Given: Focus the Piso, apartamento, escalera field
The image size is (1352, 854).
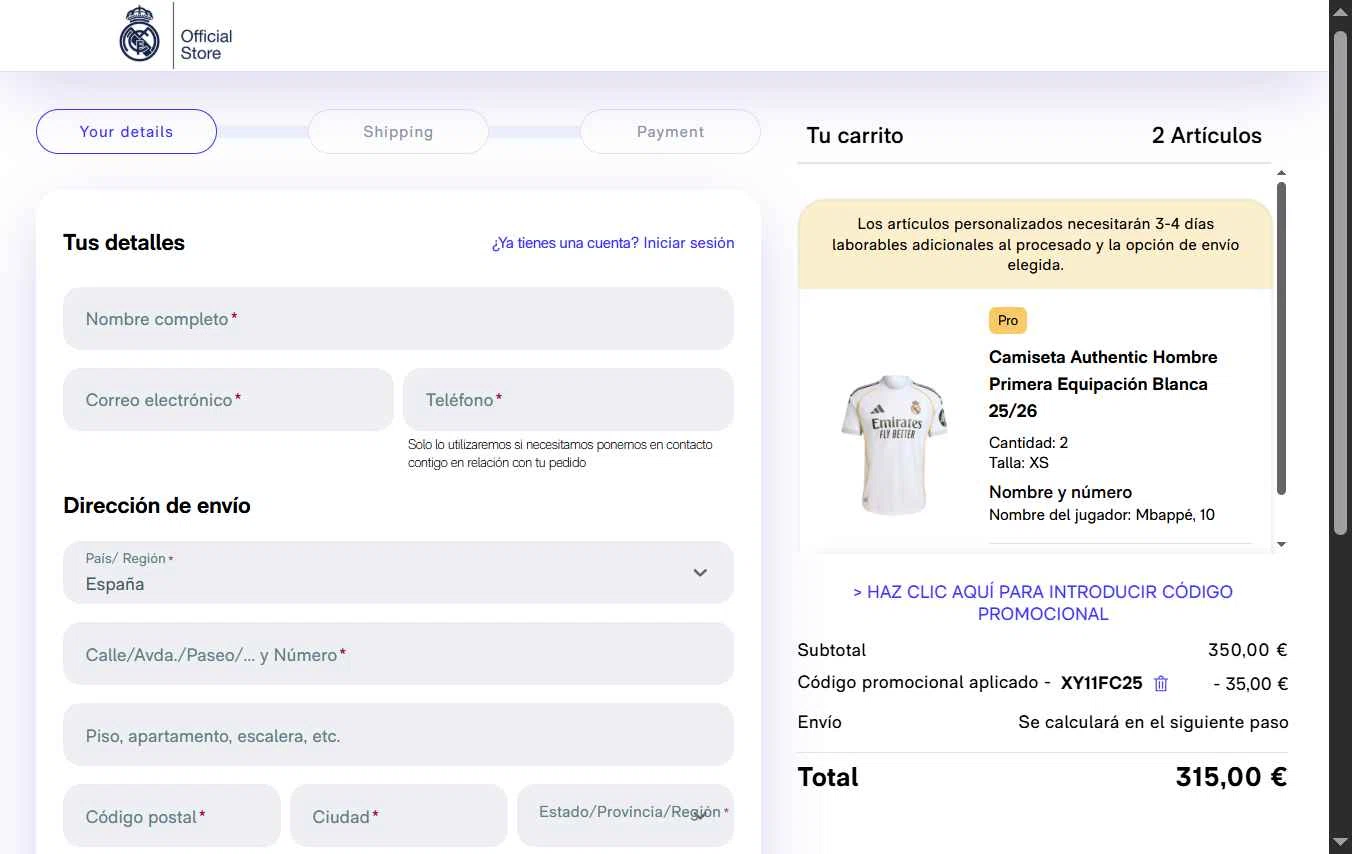Looking at the screenshot, I should (398, 735).
